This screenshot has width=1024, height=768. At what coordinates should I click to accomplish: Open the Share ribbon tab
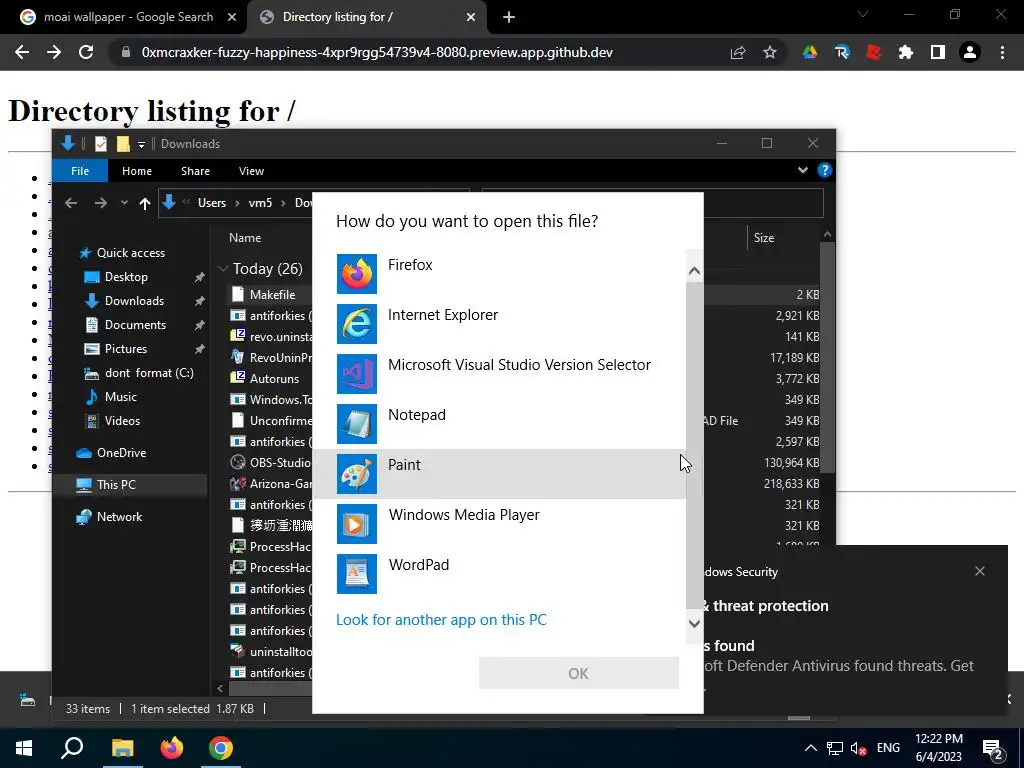click(195, 171)
